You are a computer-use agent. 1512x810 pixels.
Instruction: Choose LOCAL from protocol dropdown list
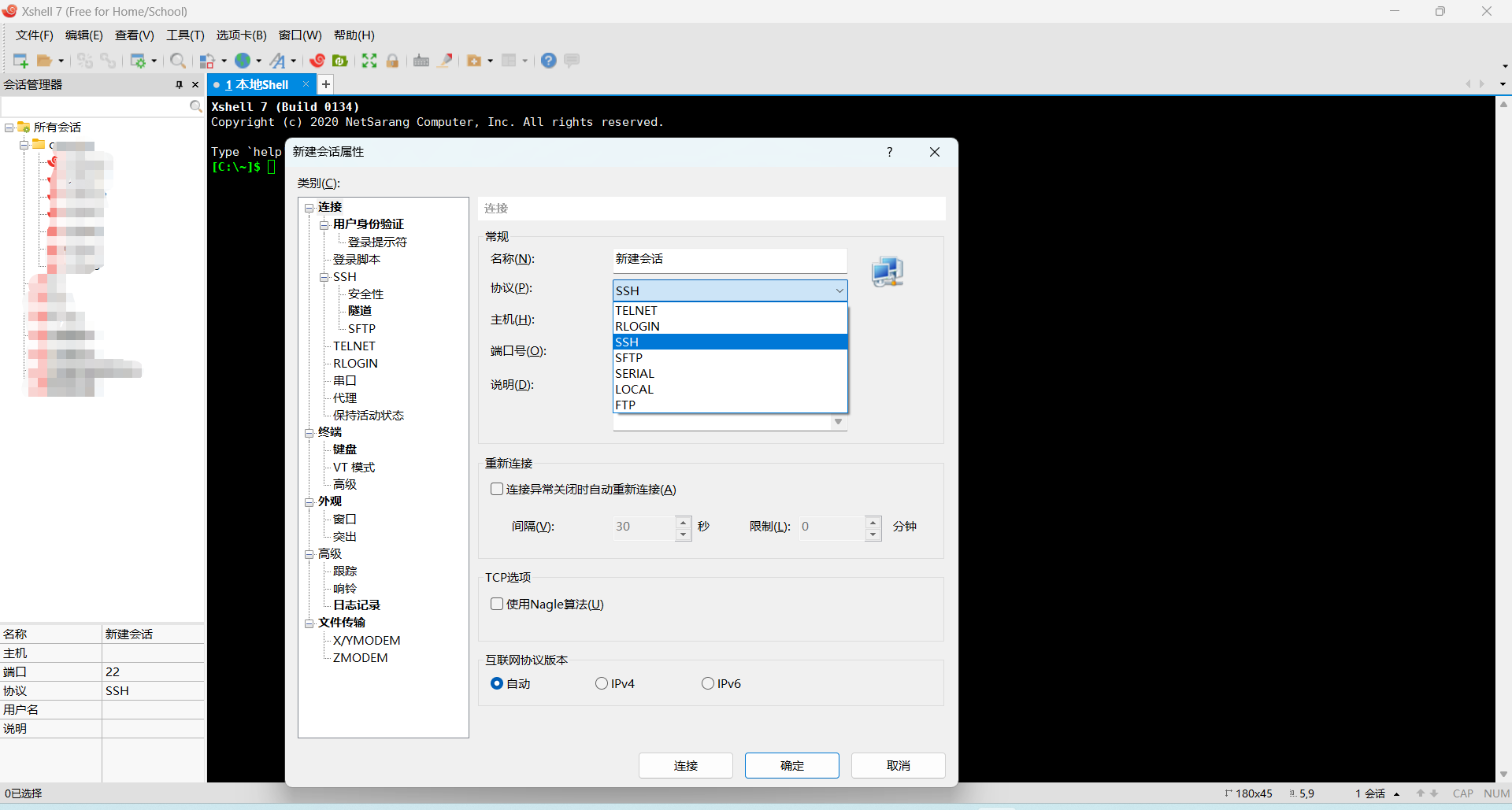point(730,390)
